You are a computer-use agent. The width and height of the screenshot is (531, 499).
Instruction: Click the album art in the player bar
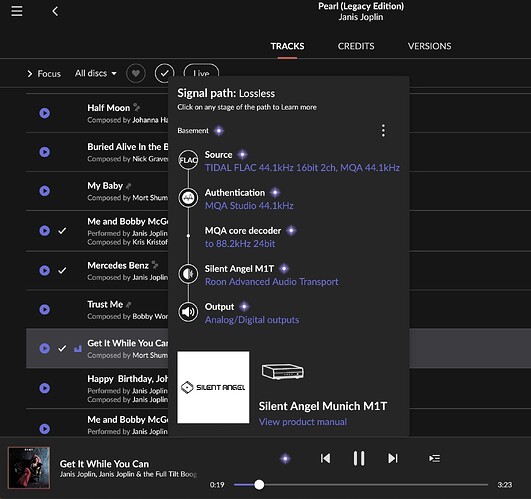(29, 468)
